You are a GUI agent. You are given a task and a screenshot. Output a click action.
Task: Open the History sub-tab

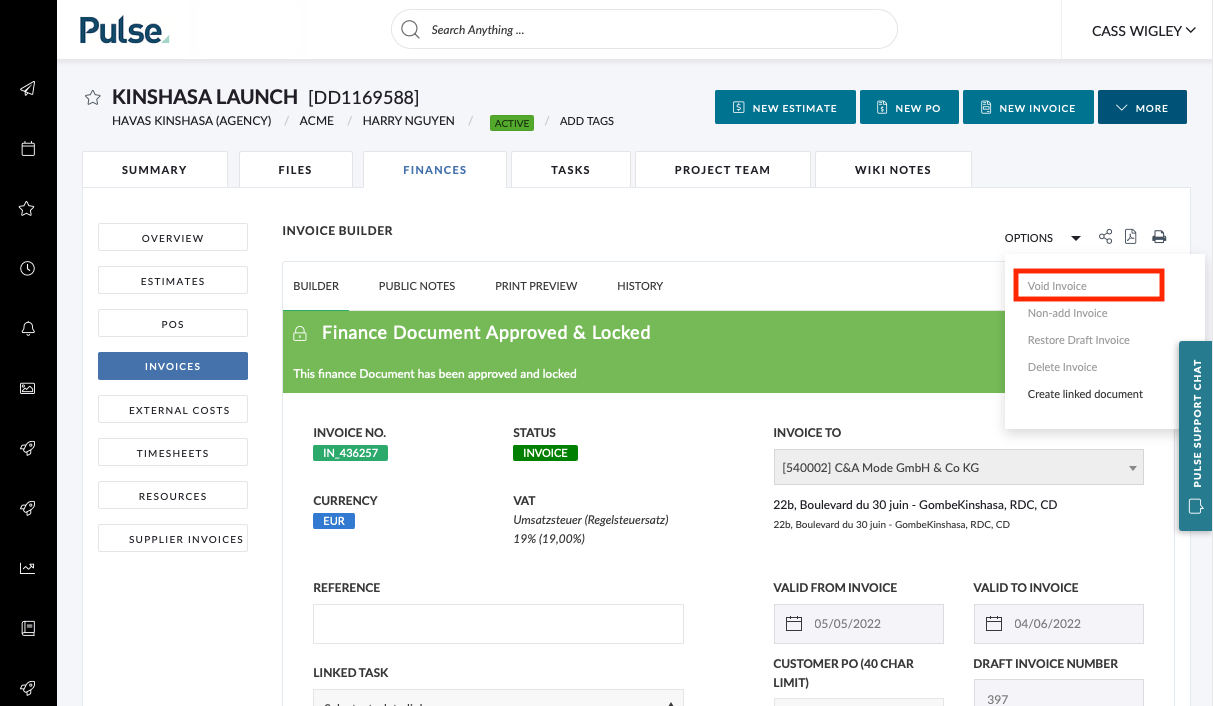640,286
